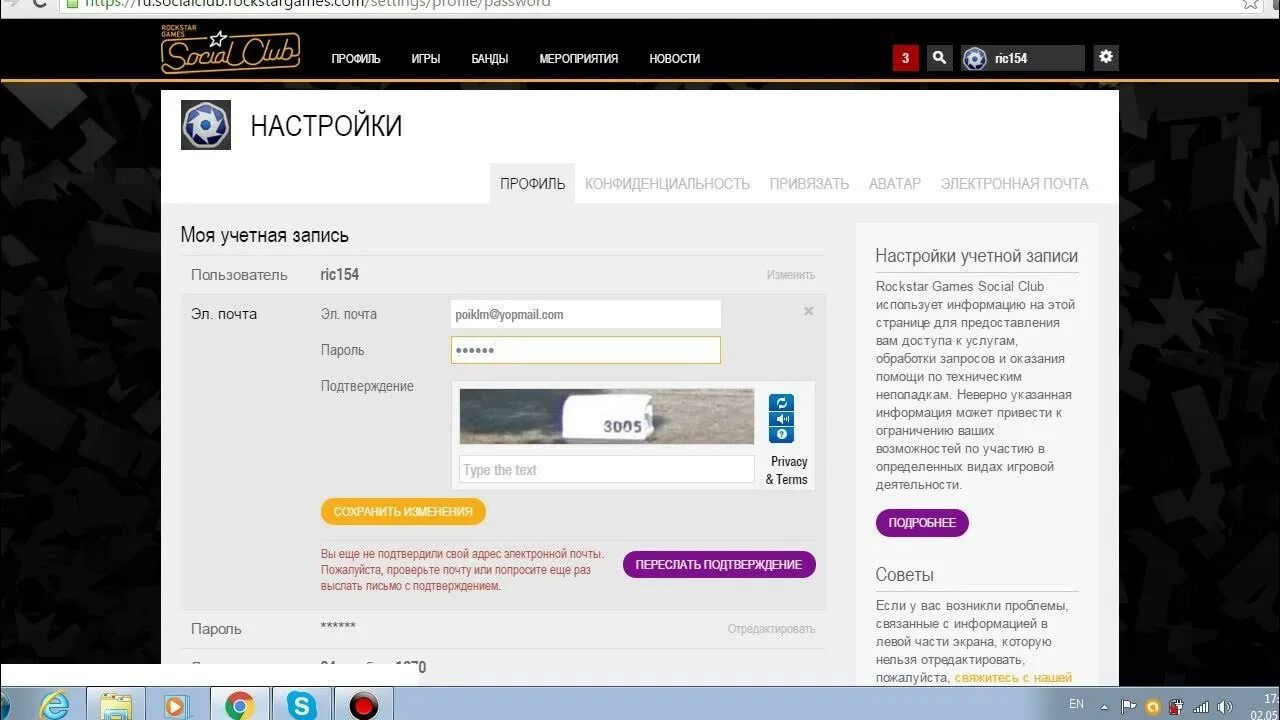The image size is (1280, 720).
Task: Open the settings gear icon in header
Action: [x=1105, y=57]
